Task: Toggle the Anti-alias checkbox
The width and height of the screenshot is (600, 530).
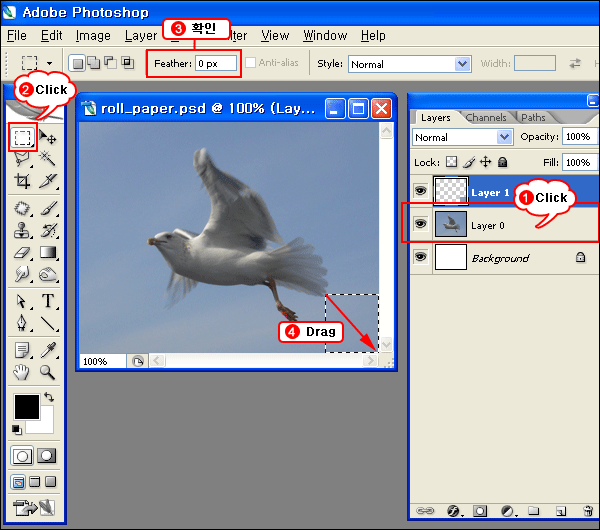Action: (x=250, y=63)
